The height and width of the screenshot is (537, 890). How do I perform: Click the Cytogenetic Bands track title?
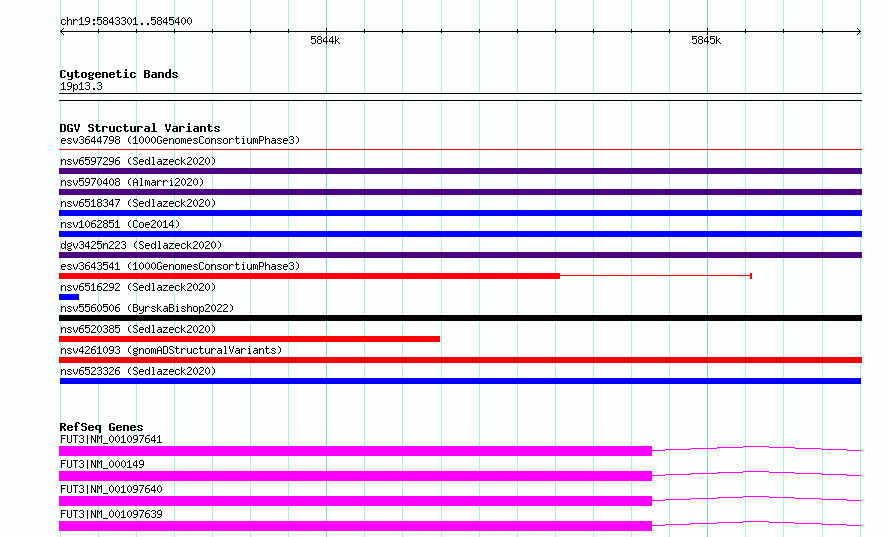coord(119,74)
